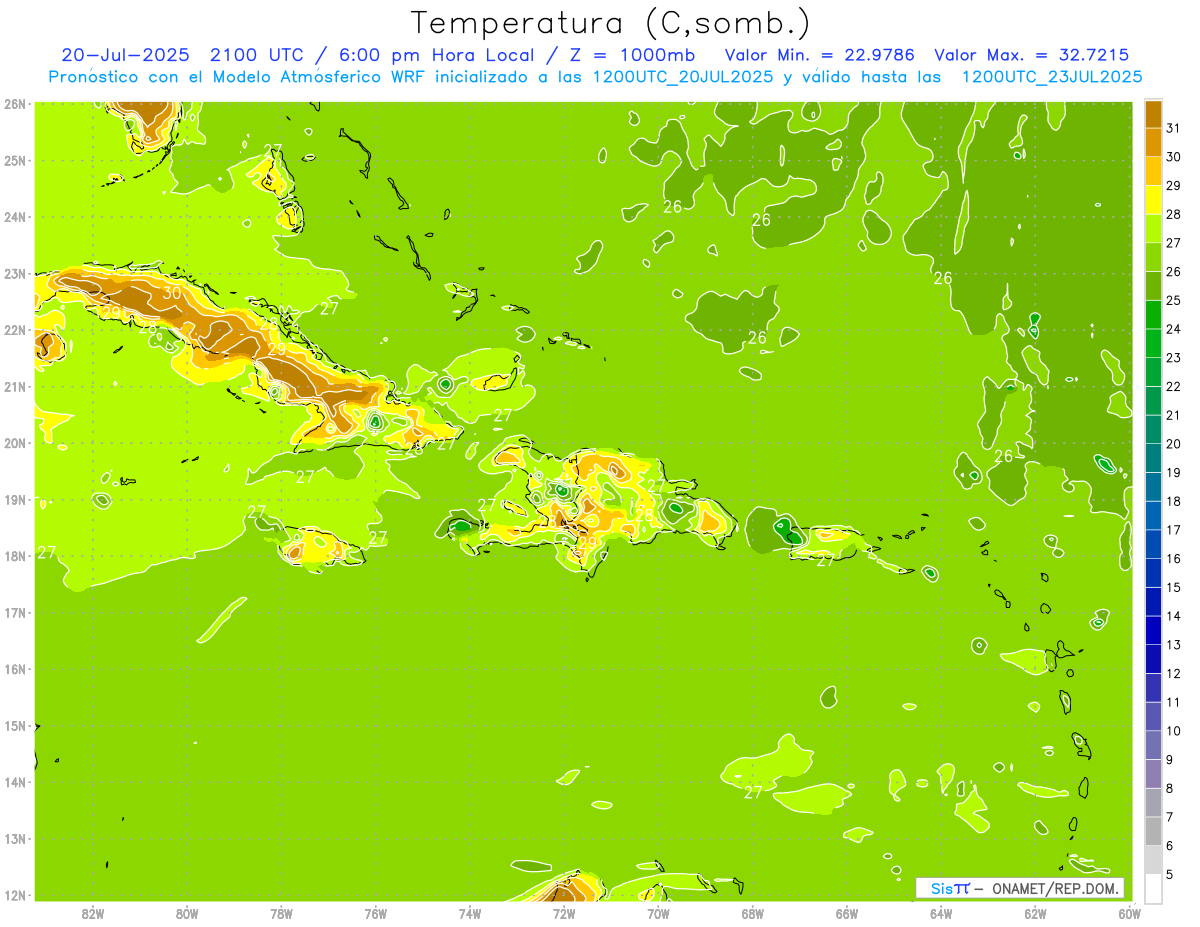Click the "60W" longitude axis label

coord(1130,913)
